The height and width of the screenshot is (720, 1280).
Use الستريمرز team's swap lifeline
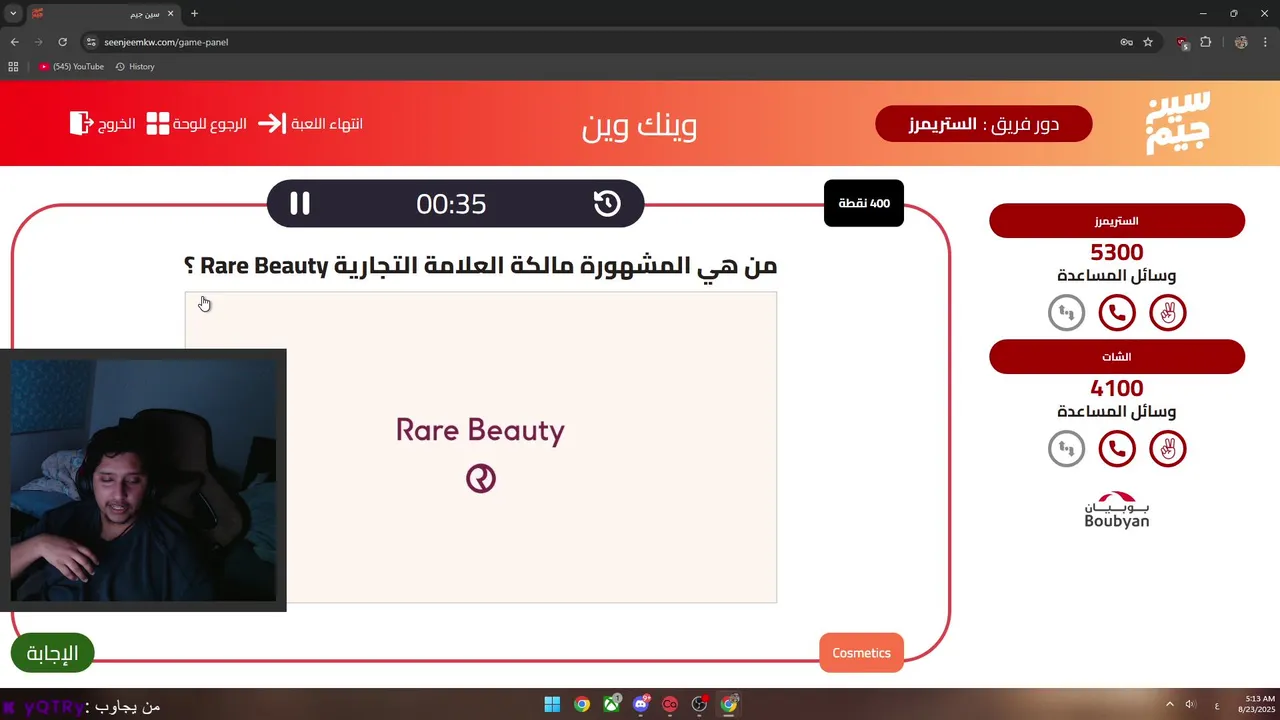pyautogui.click(x=1066, y=313)
